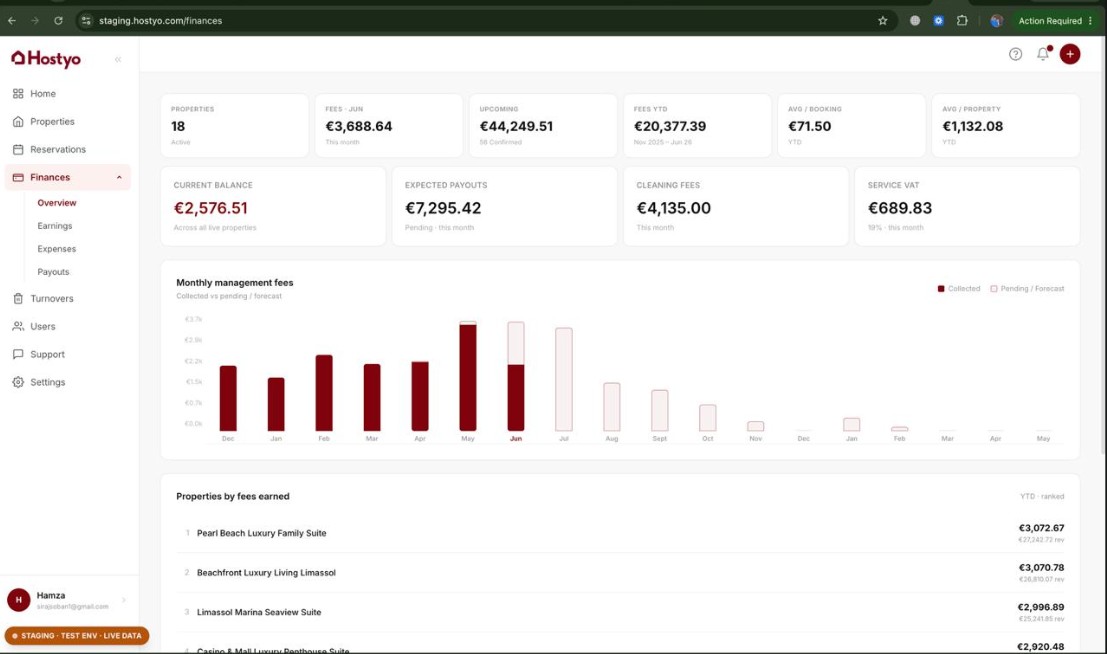Open the help question-mark icon
Viewport: 1107px width, 654px height.
coord(1015,54)
